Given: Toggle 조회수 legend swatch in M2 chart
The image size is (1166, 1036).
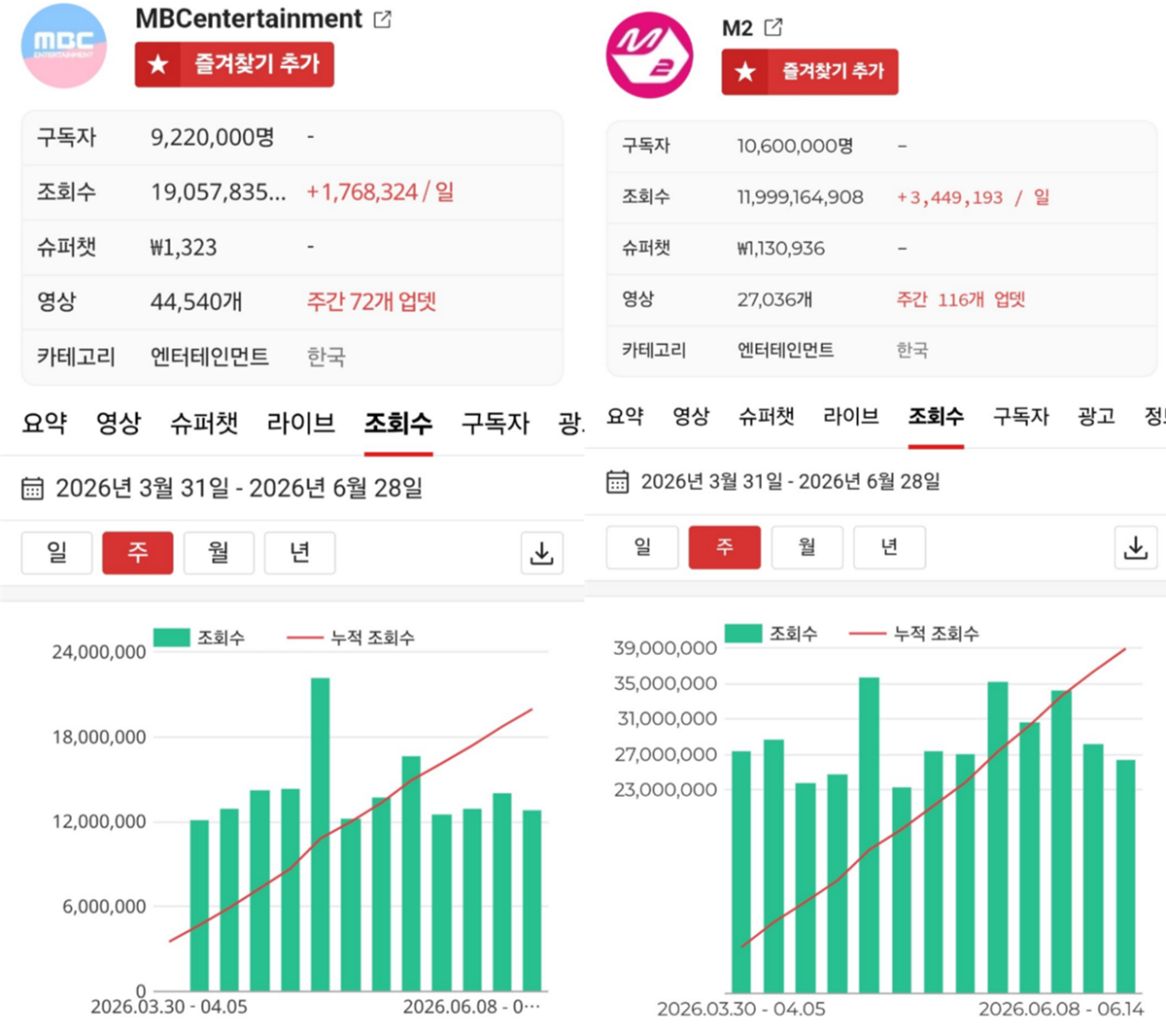Looking at the screenshot, I should [743, 633].
